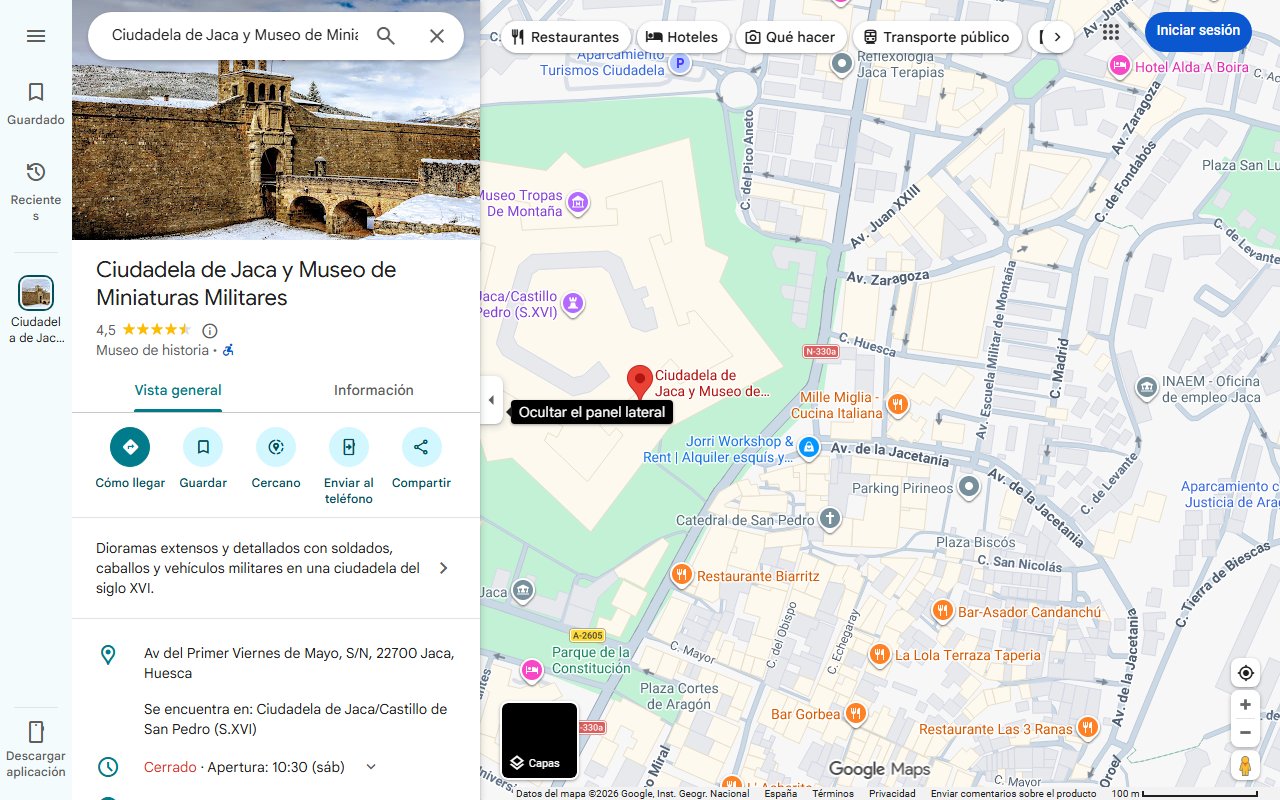
Task: Center map with my location icon
Action: pyautogui.click(x=1245, y=672)
